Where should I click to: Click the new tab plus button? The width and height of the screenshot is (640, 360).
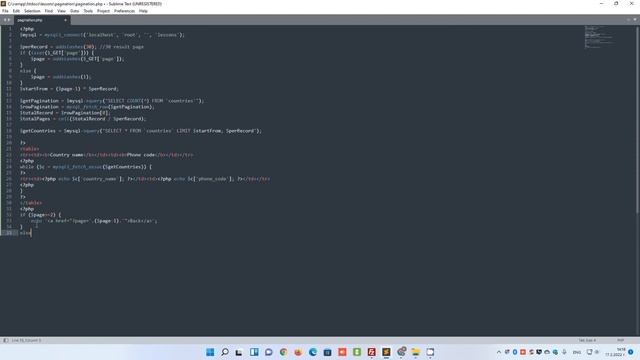[629, 20]
